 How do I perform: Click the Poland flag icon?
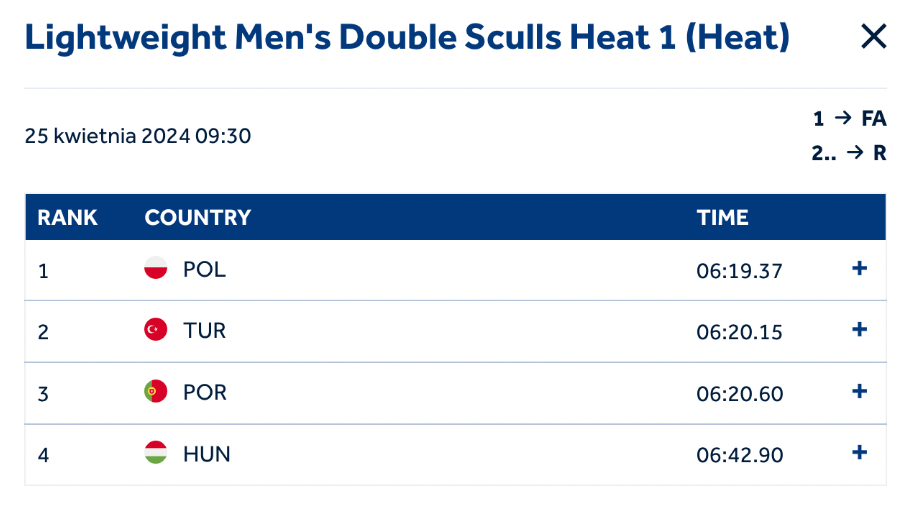(155, 268)
